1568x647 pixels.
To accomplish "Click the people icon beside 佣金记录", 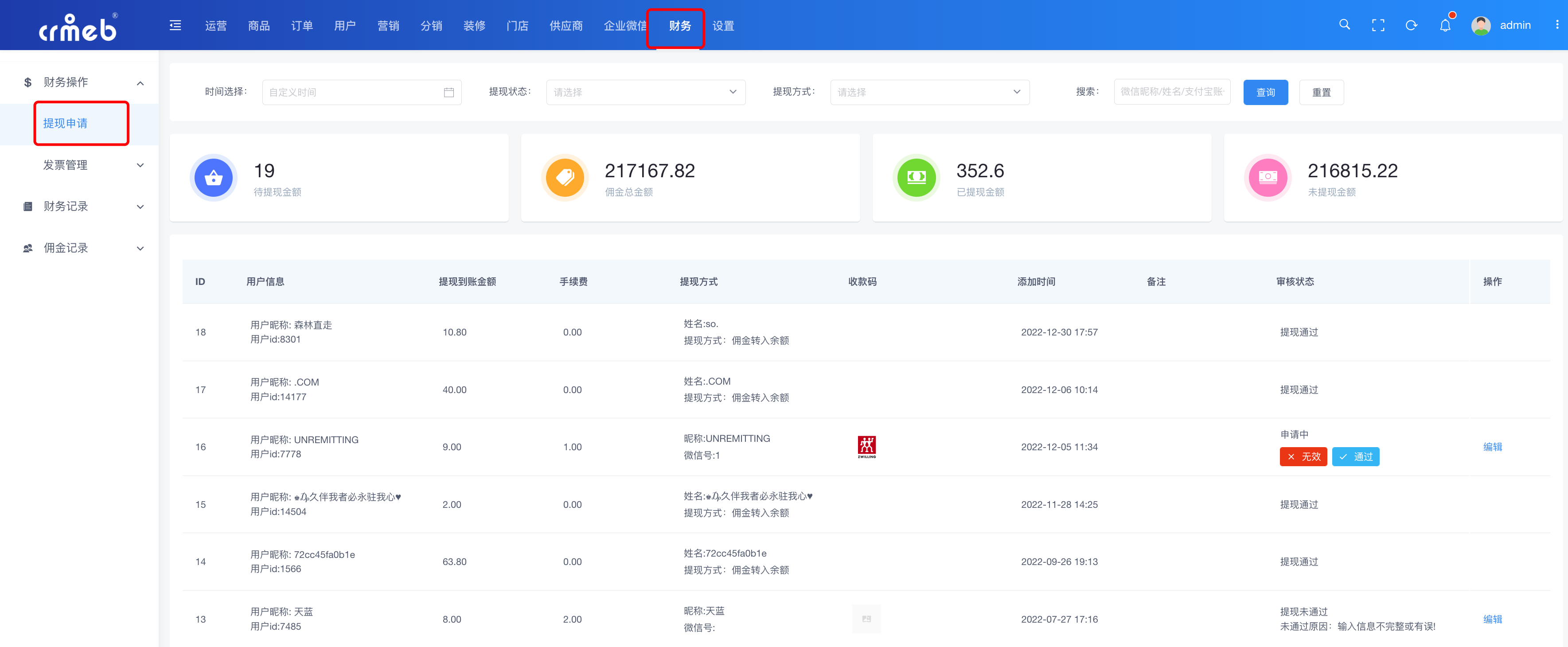I will (27, 248).
